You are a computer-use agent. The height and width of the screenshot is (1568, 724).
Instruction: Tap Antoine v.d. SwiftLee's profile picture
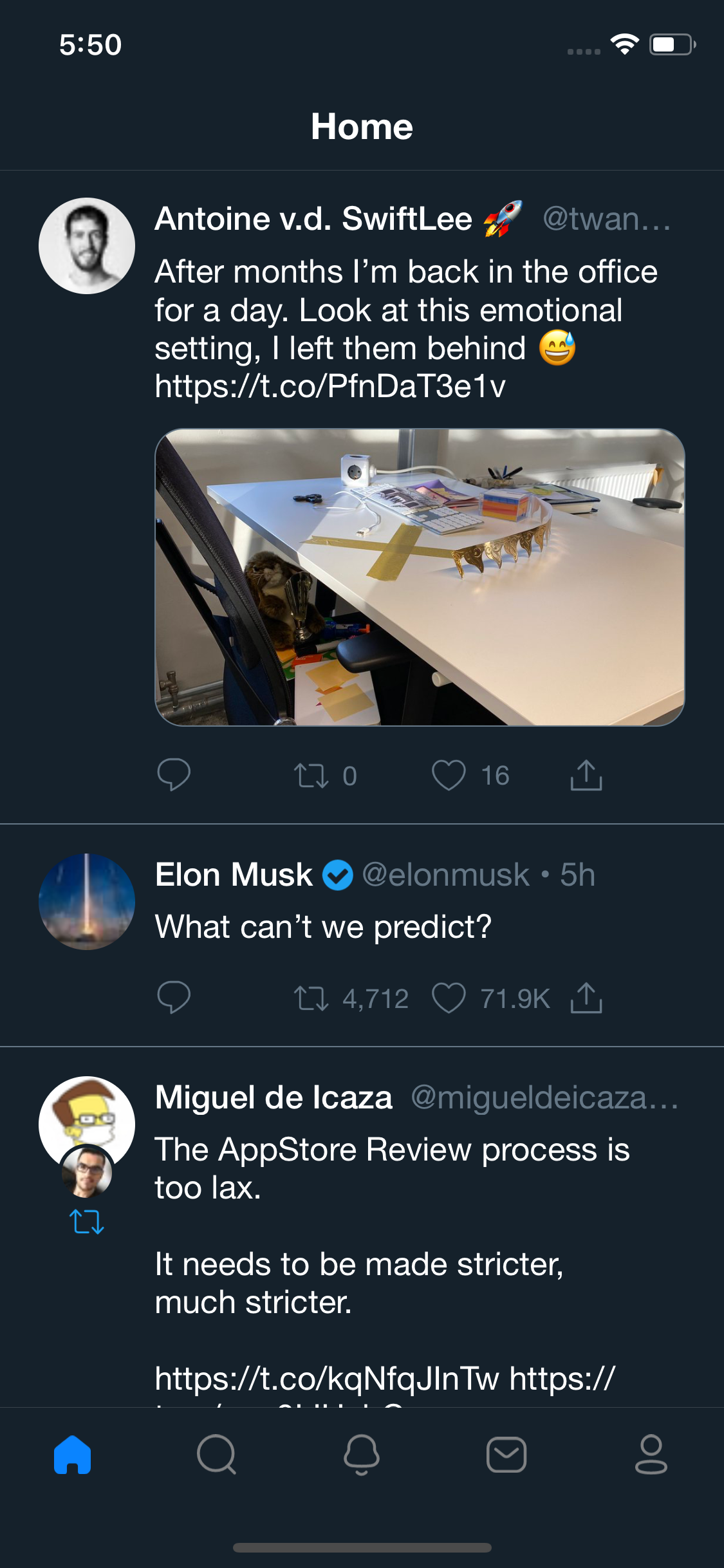87,246
